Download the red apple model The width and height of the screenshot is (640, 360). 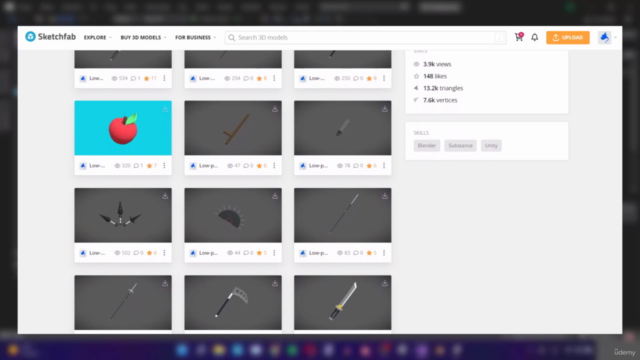165,109
